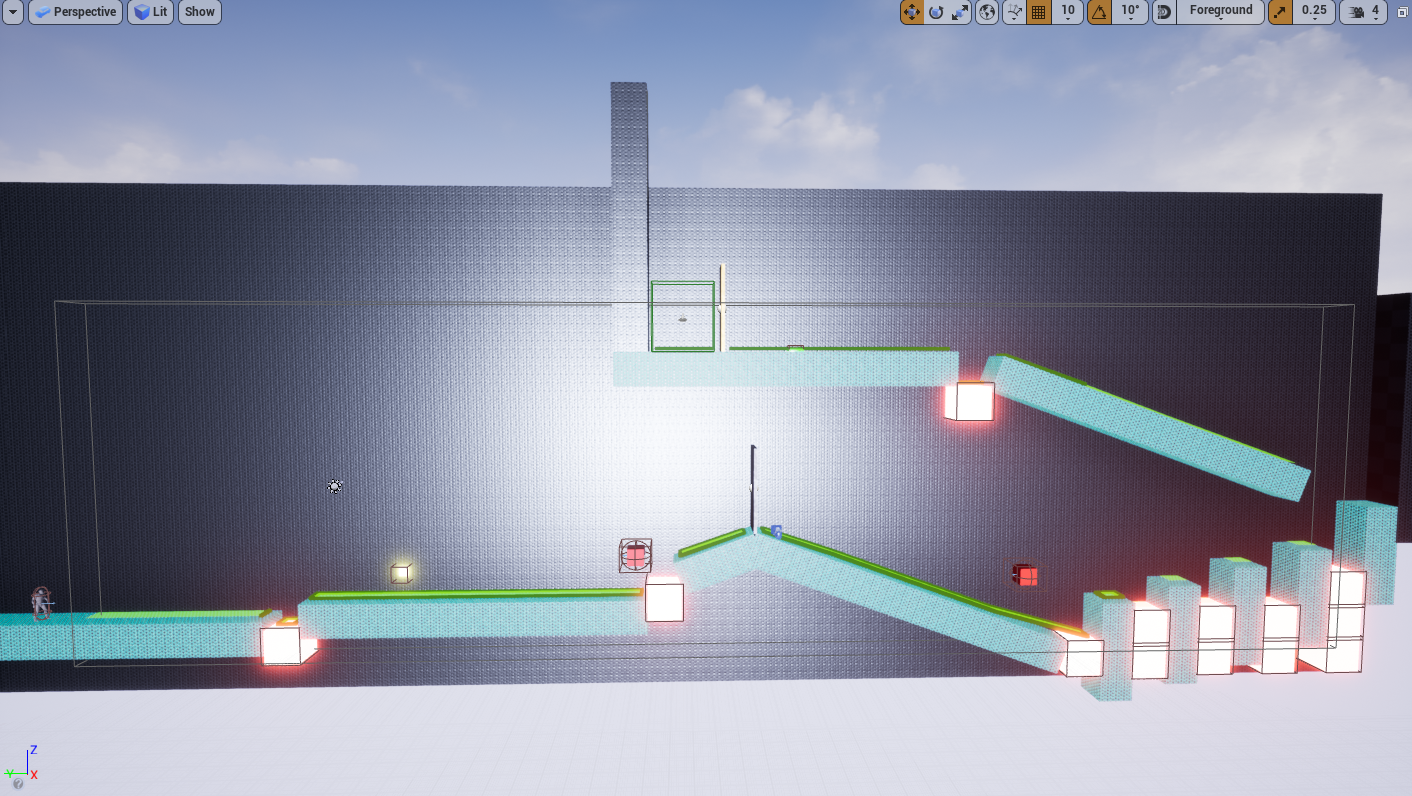Viewport: 1412px width, 796px height.
Task: Toggle grid snapping on or off
Action: pyautogui.click(x=1039, y=12)
